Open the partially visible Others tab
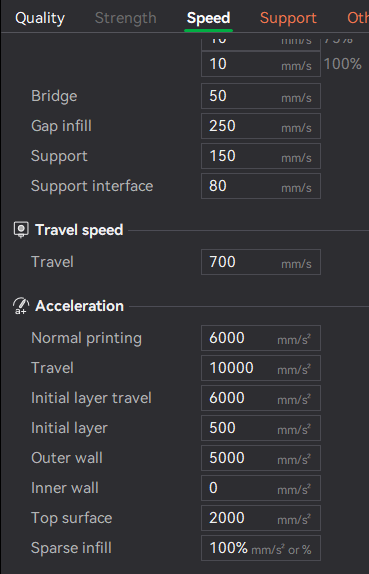369x574 pixels. 358,18
